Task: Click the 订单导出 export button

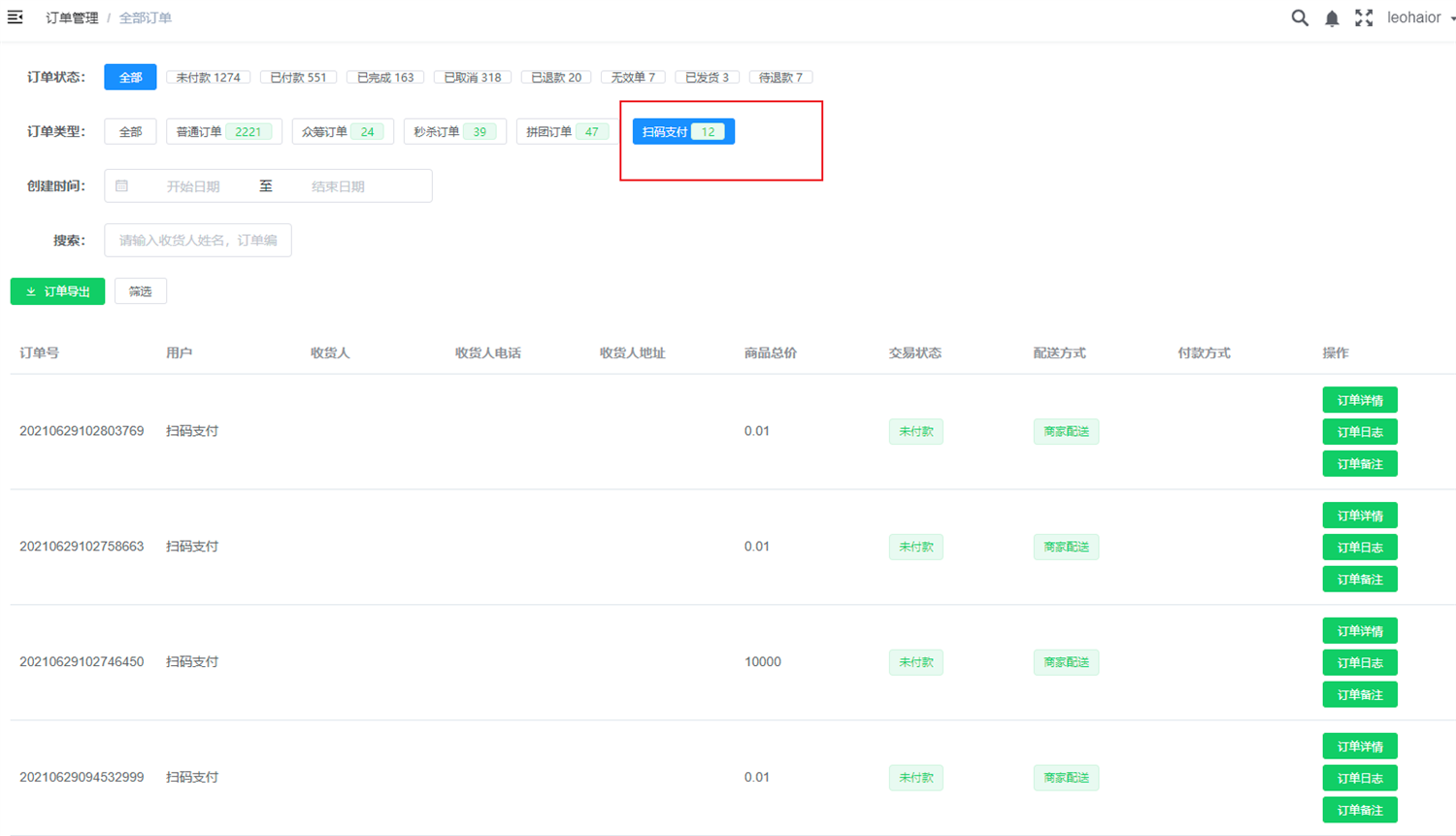Action: [x=57, y=291]
